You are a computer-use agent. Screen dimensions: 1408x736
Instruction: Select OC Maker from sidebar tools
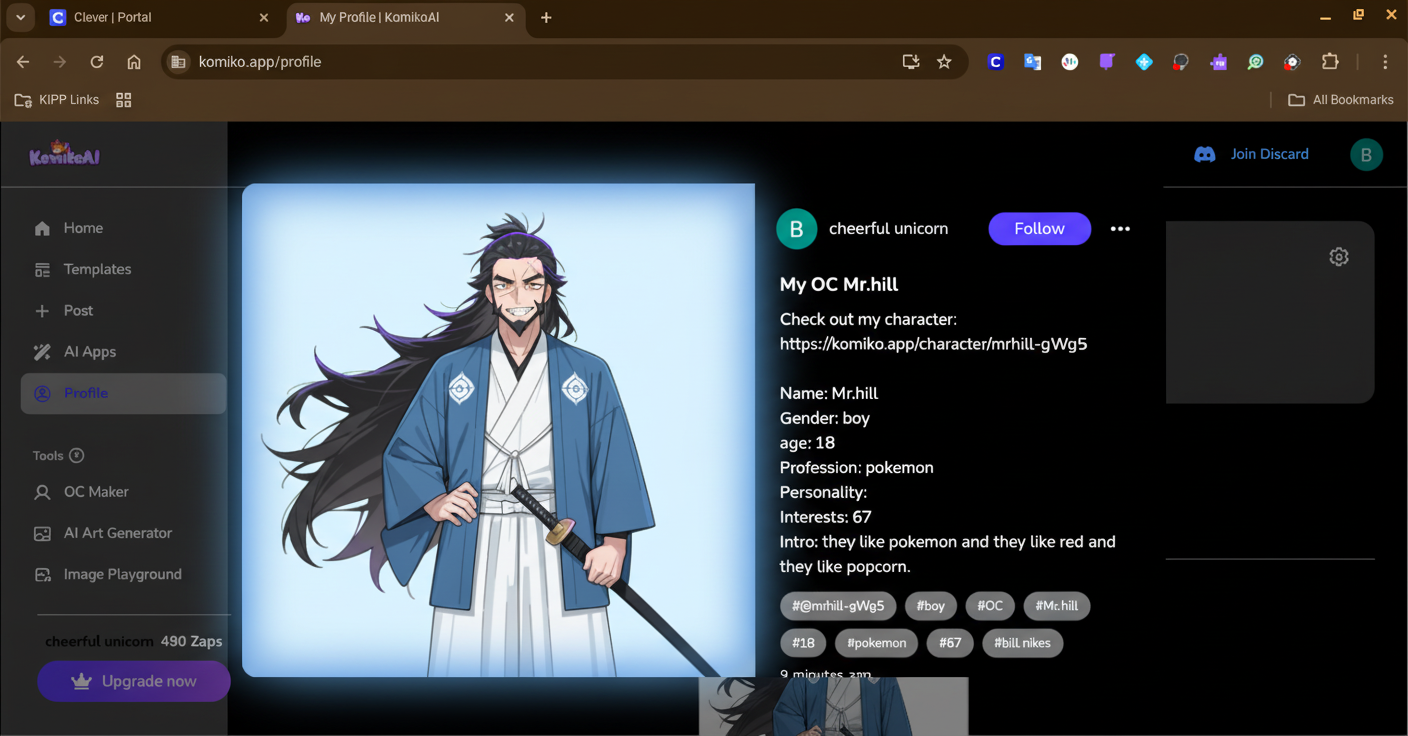point(96,492)
